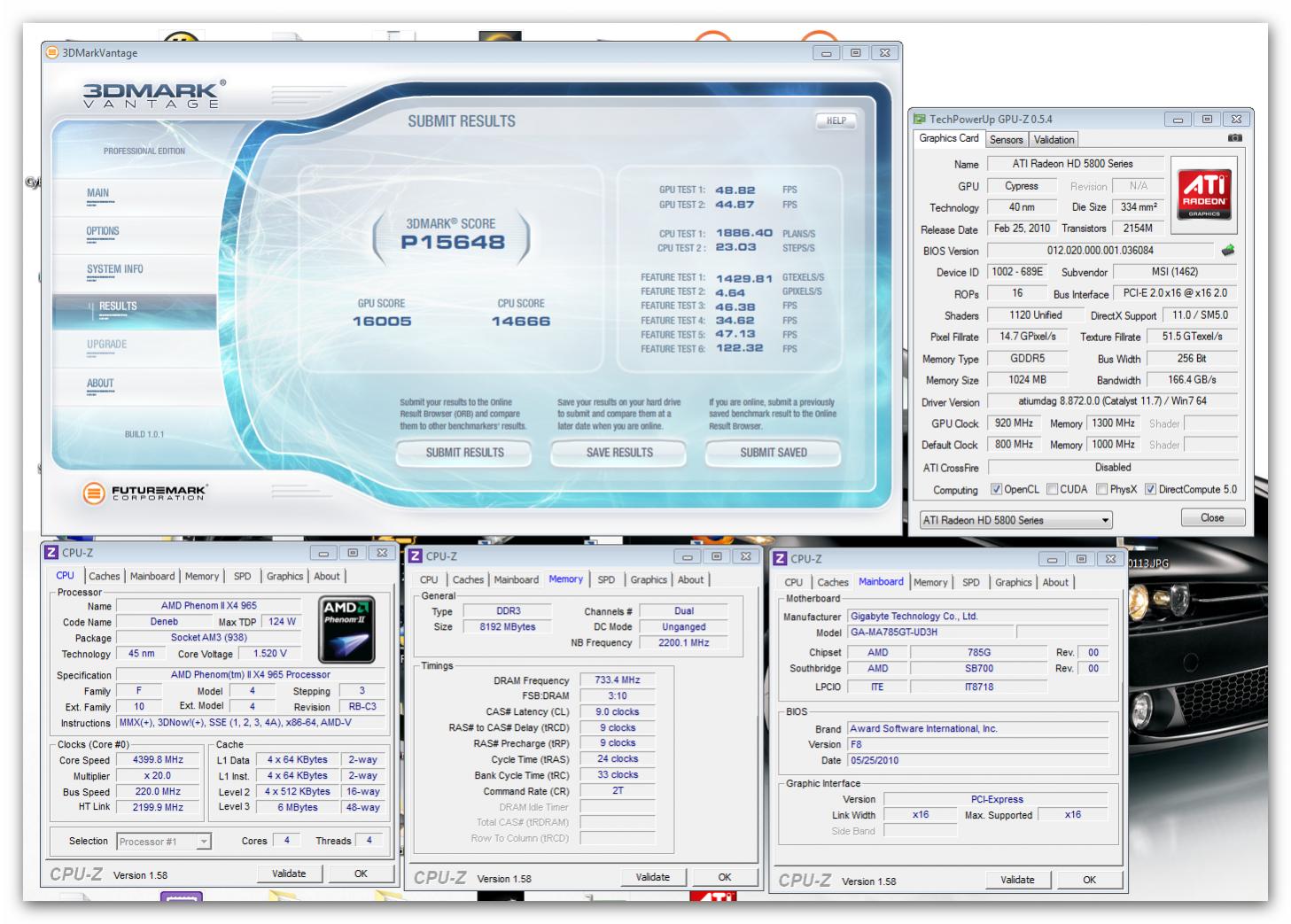Save the BIOS using the green chip icon
The width and height of the screenshot is (1291, 924).
tap(1228, 251)
